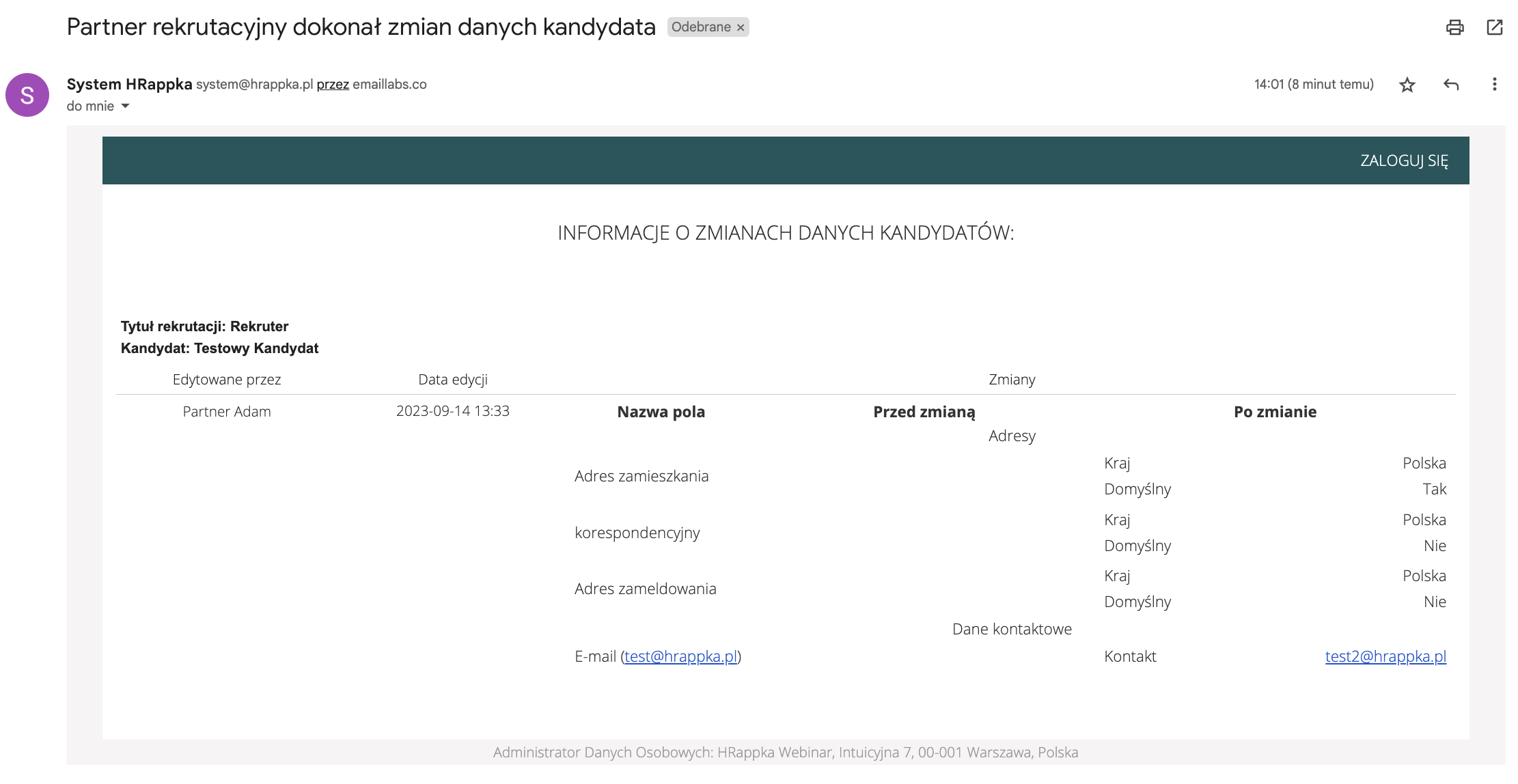Click 'Tak' next to Domyślny for Adres zamieszkania
The image size is (1518, 784).
coord(1435,489)
